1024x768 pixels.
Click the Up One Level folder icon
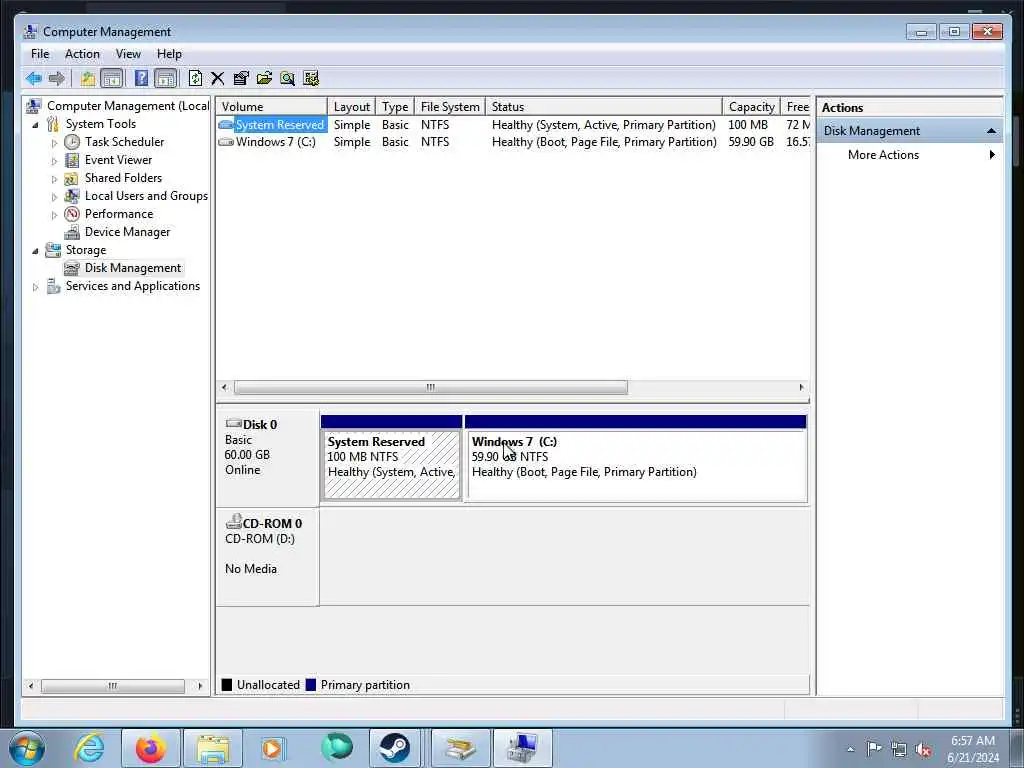[x=88, y=79]
